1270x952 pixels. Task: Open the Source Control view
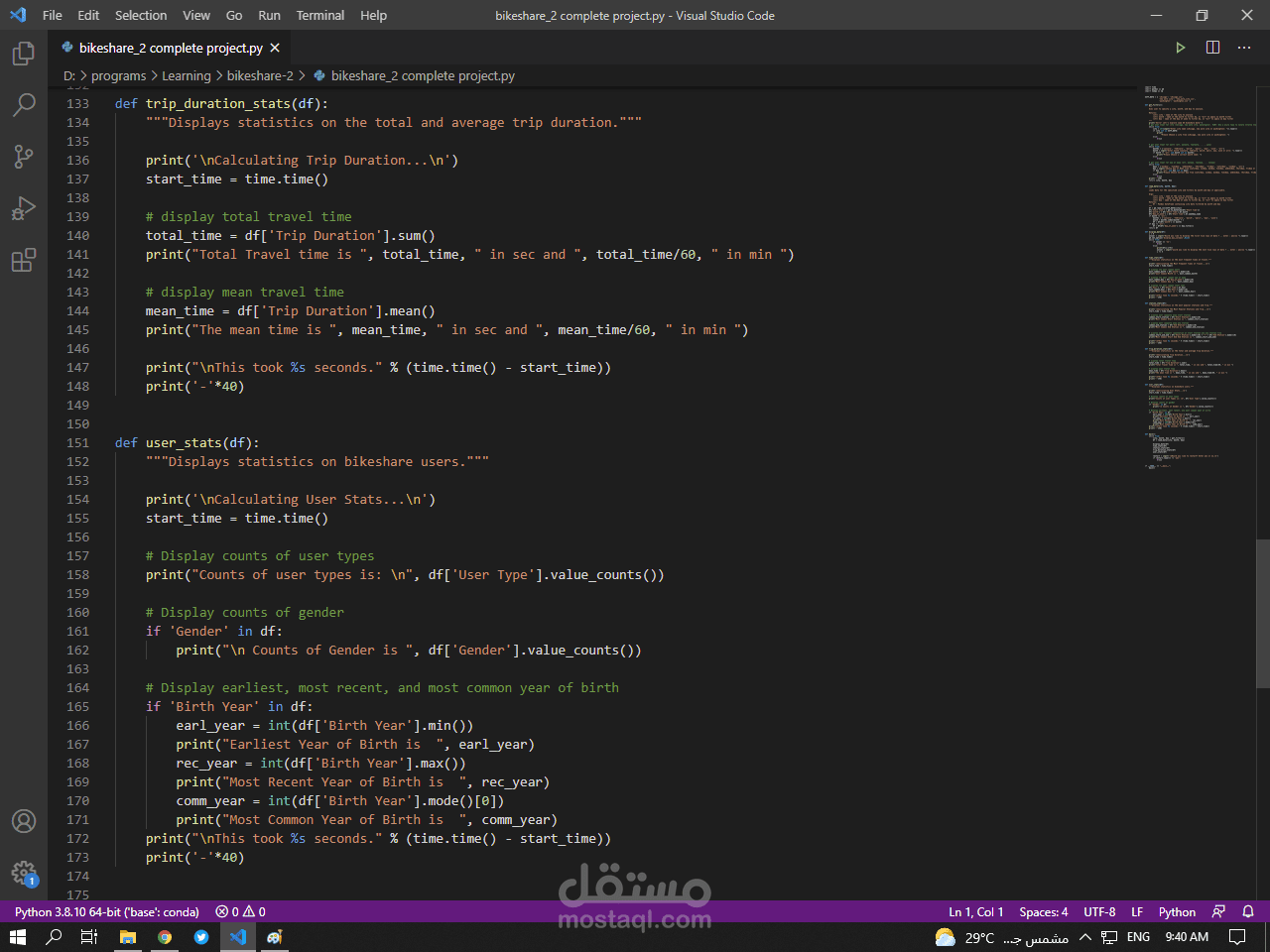click(24, 156)
